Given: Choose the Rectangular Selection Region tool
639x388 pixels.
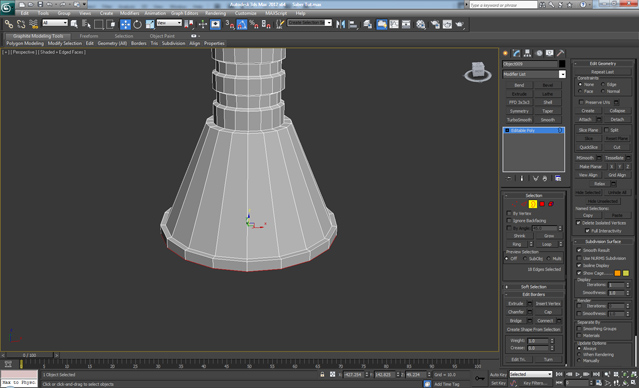Looking at the screenshot, I should click(x=98, y=24).
